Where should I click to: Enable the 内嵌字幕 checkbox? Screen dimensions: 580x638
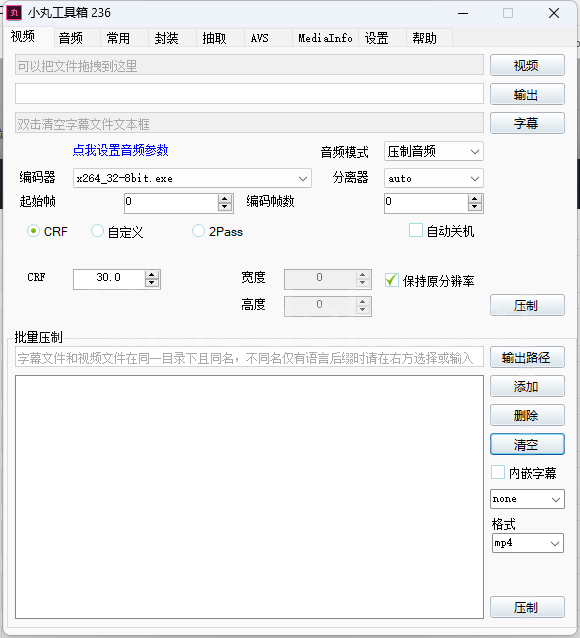click(x=498, y=472)
